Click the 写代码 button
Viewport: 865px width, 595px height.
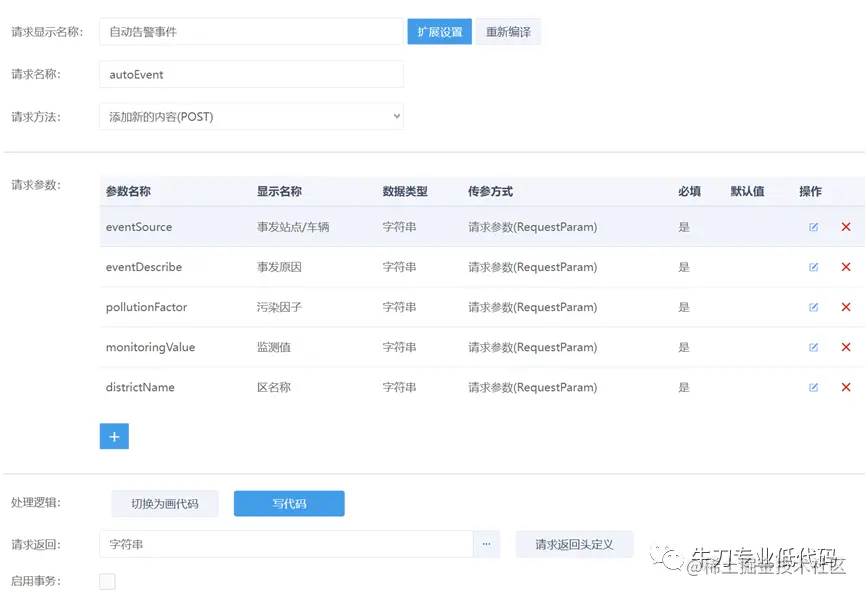(288, 503)
